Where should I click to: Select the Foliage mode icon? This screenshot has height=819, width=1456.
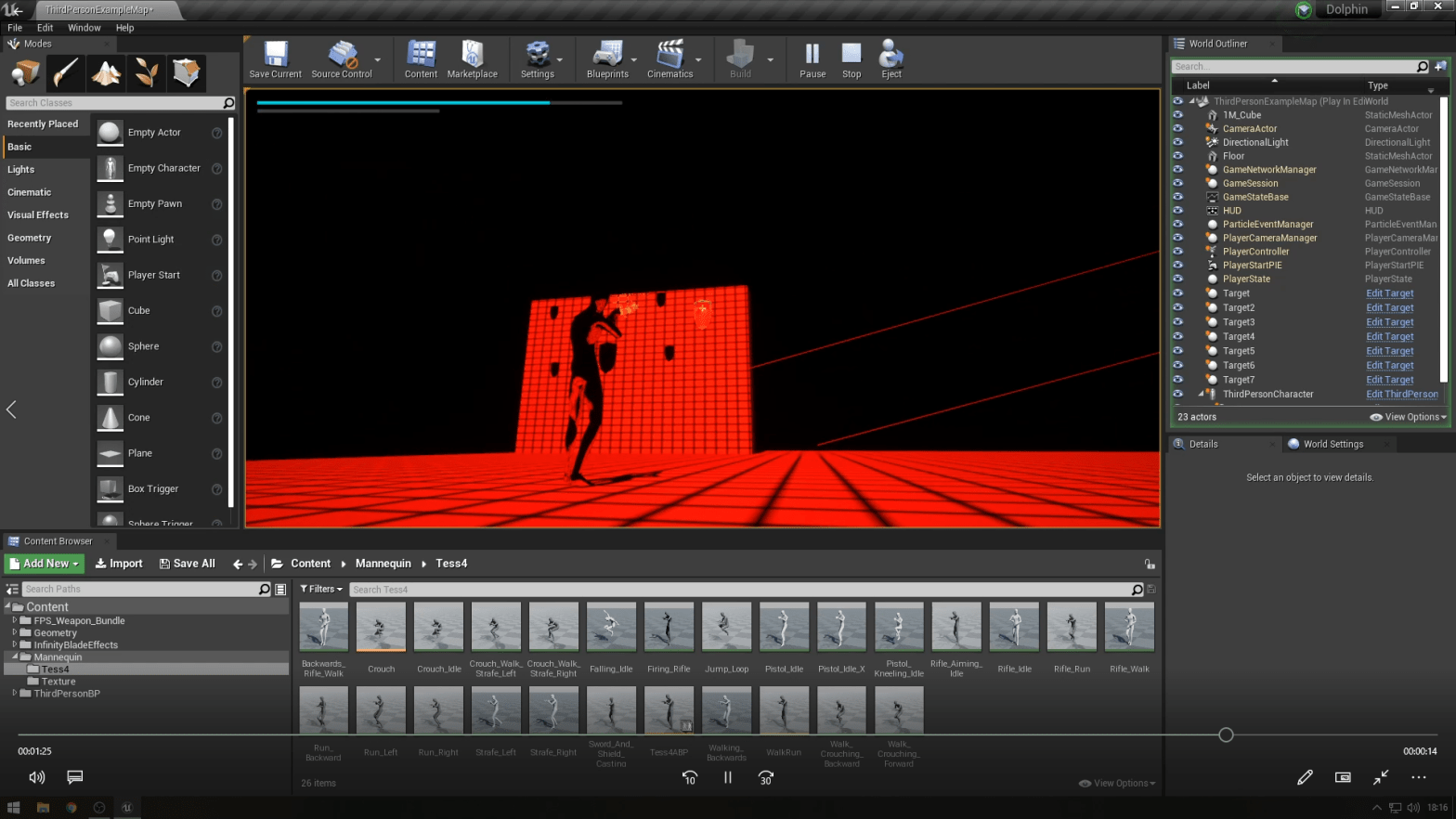pyautogui.click(x=146, y=72)
